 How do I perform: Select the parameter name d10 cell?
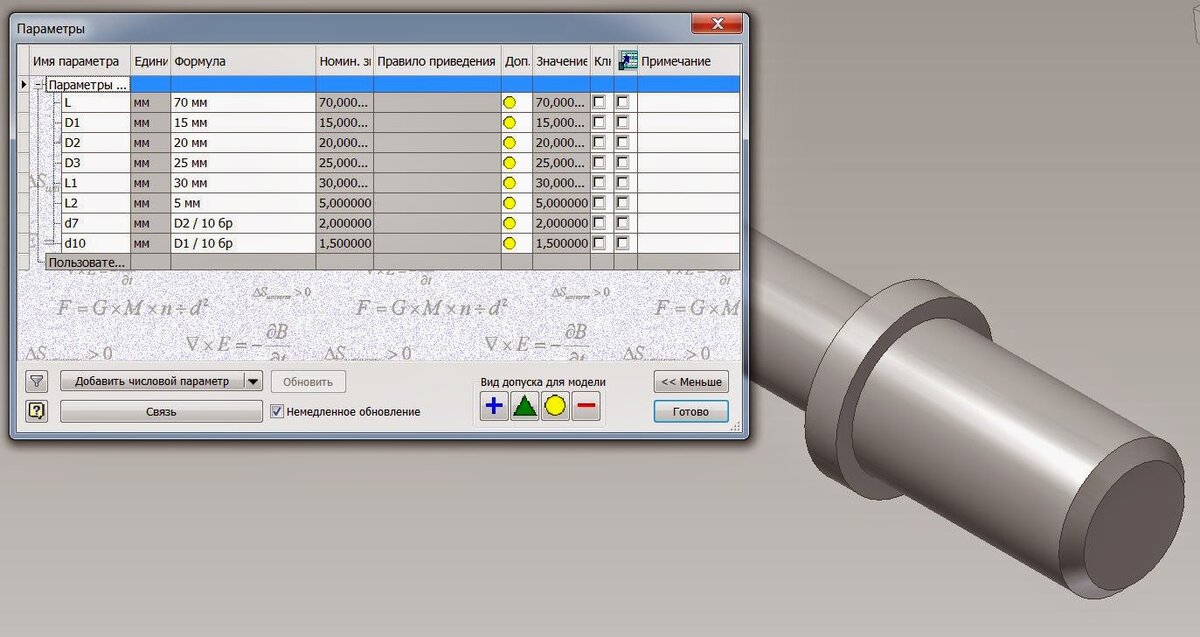[x=95, y=243]
